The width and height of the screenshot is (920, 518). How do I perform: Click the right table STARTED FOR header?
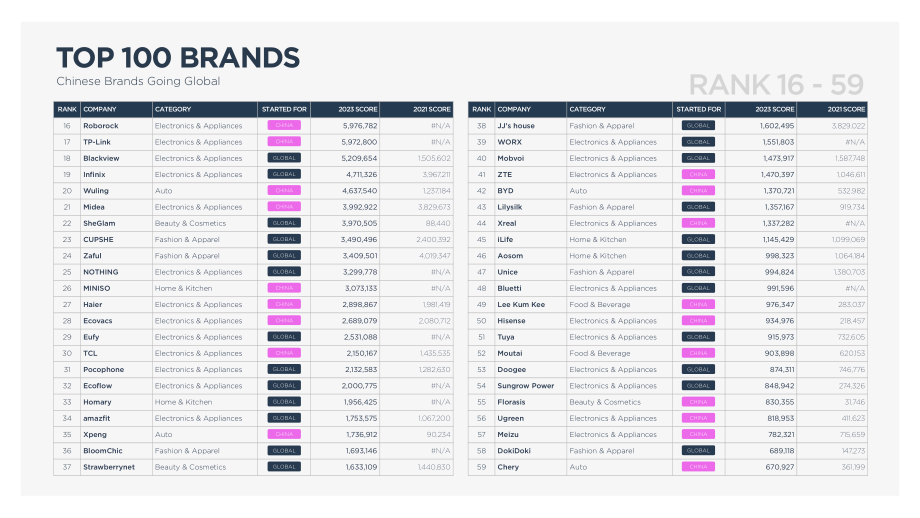pos(698,109)
